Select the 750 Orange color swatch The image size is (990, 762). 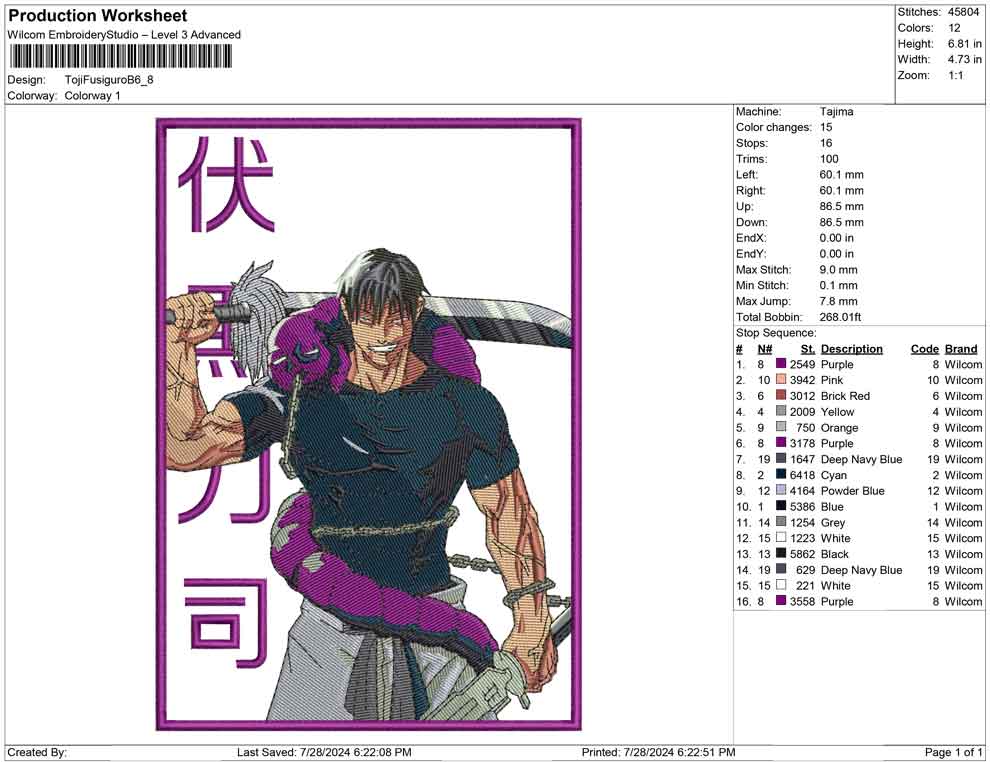click(x=781, y=427)
